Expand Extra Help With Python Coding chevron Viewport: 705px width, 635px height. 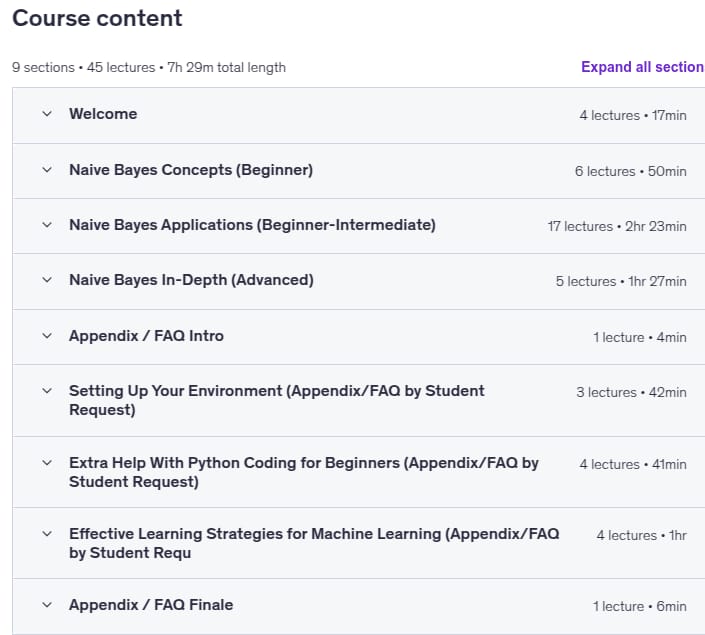(47, 463)
